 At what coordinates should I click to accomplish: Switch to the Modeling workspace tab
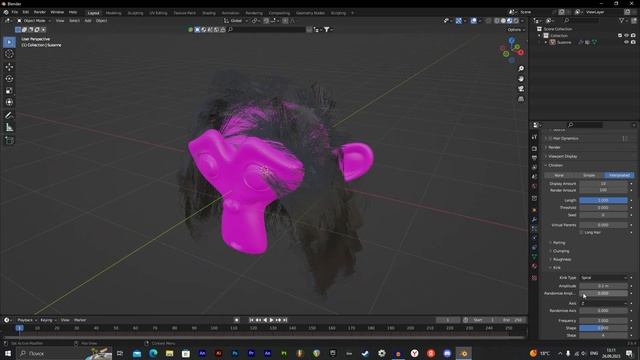point(113,13)
